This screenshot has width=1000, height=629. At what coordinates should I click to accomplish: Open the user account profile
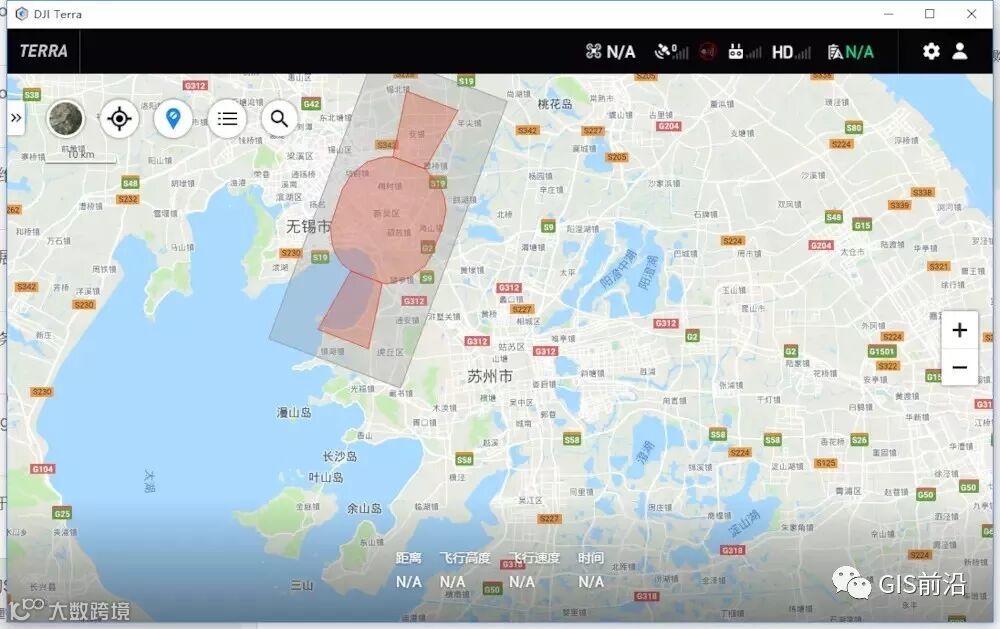click(x=960, y=51)
